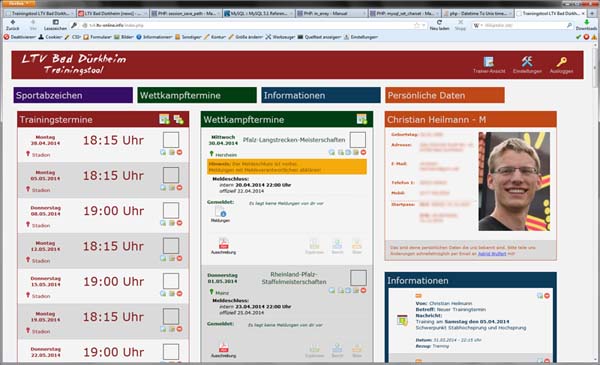Open the Deaktivieren dropdown in developer toolbar
The image size is (600, 365).
(x=20, y=37)
